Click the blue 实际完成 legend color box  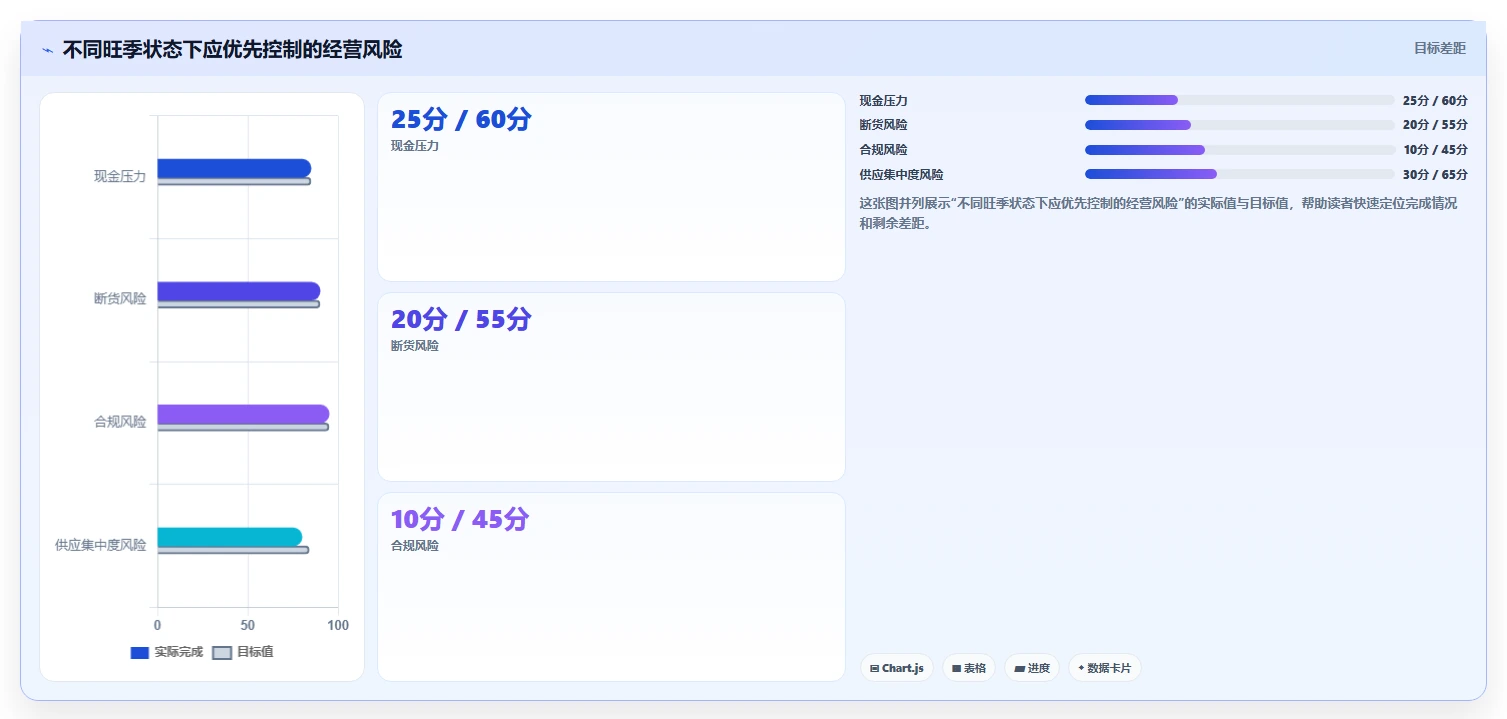coord(140,653)
